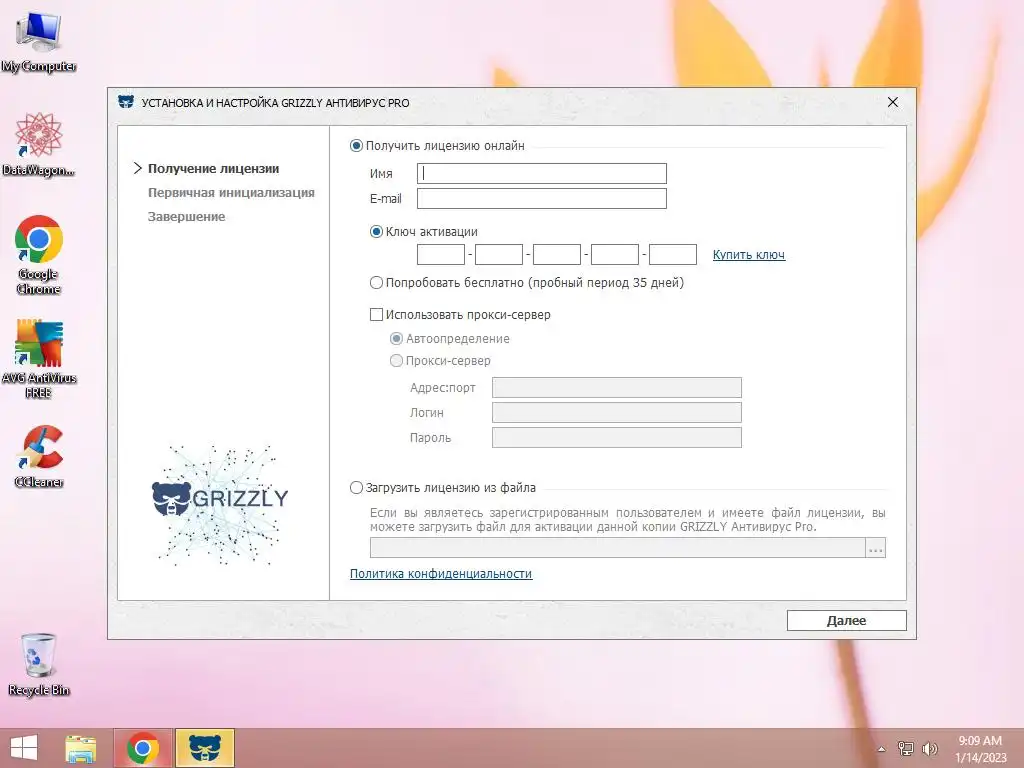Browse for license file with '...' button
This screenshot has height=768, width=1024.
point(876,548)
